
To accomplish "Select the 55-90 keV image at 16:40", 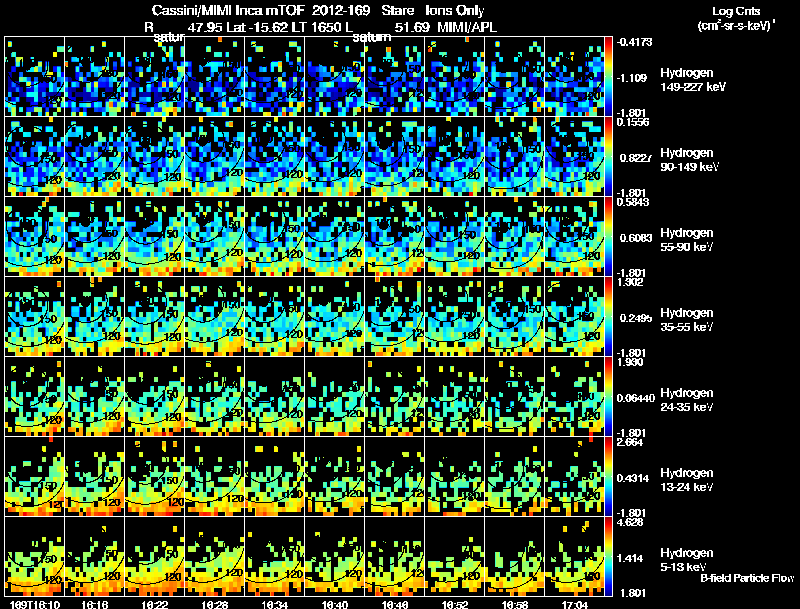I will coord(334,236).
